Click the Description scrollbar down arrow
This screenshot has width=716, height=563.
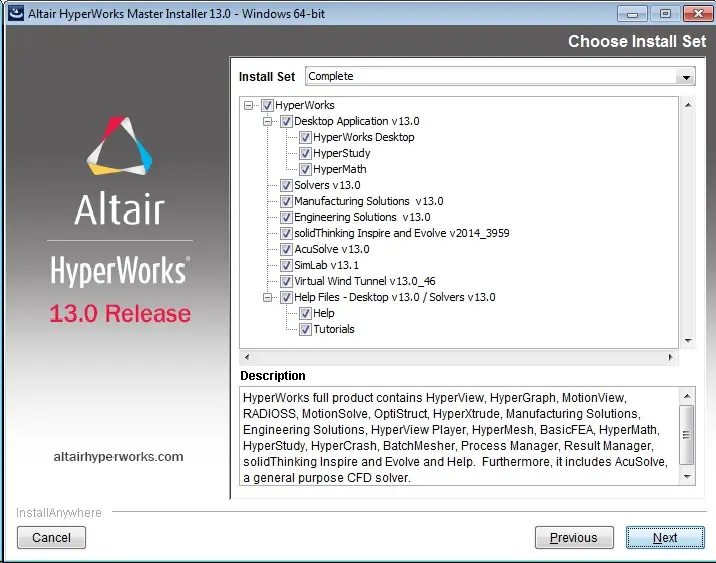(x=687, y=477)
